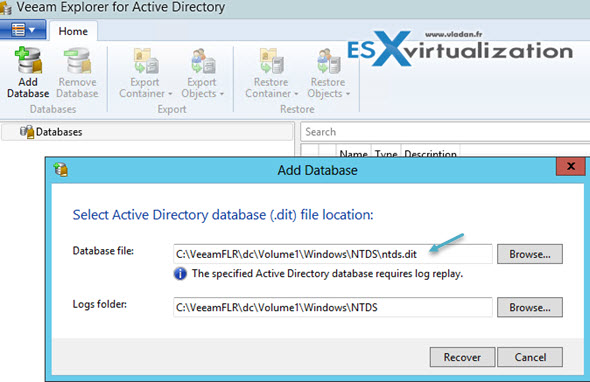590x382 pixels.
Task: Select the Databases item in the tree
Action: [147, 132]
